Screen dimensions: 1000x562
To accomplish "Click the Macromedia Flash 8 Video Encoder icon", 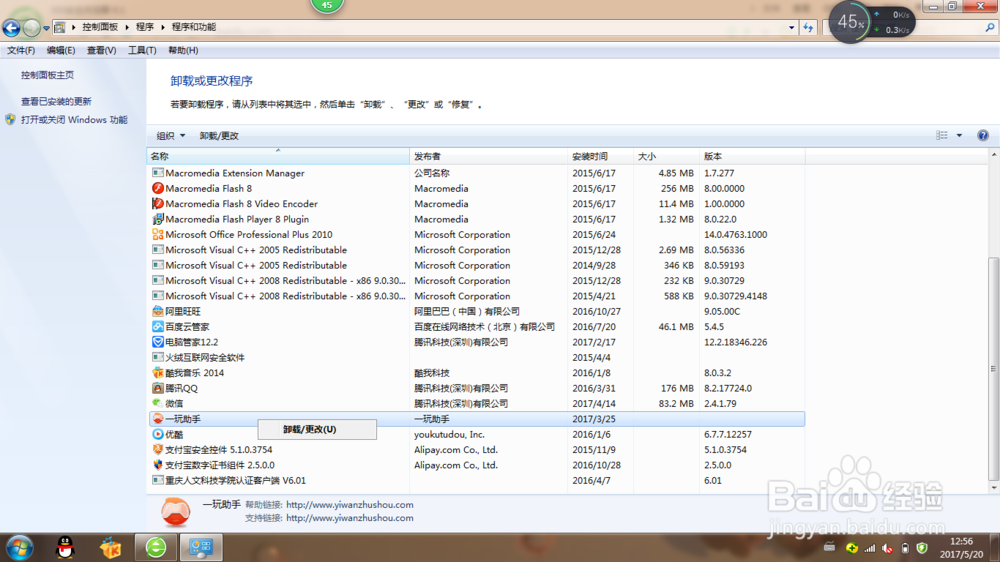I will [158, 203].
